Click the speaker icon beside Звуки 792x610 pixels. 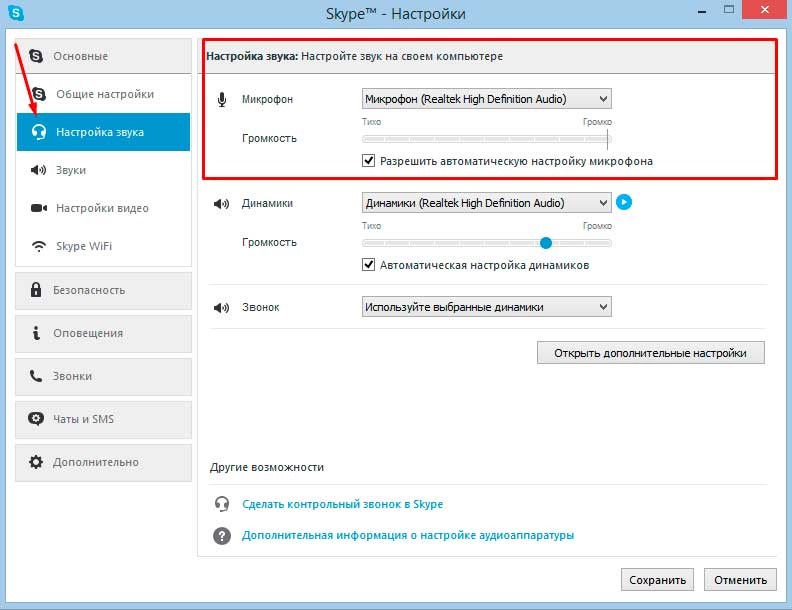tap(38, 170)
